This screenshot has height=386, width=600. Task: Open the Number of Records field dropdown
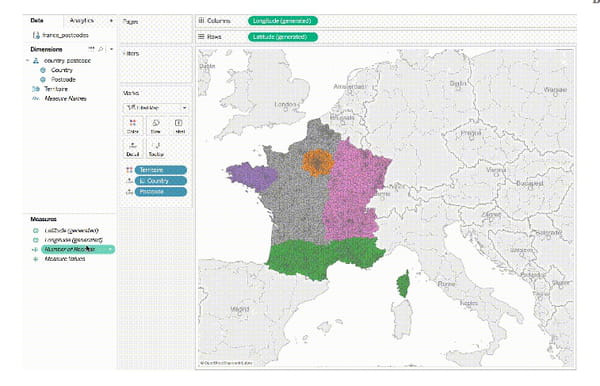[x=111, y=249]
